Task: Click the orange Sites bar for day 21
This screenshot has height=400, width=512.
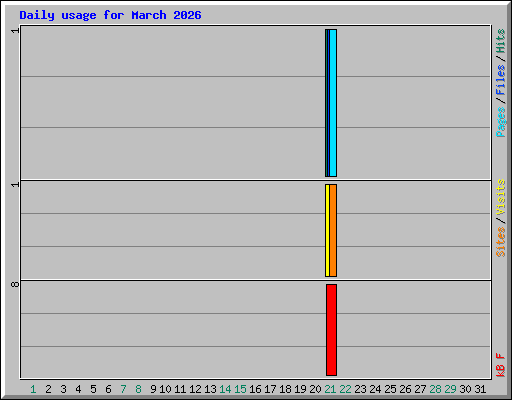Action: click(x=333, y=230)
